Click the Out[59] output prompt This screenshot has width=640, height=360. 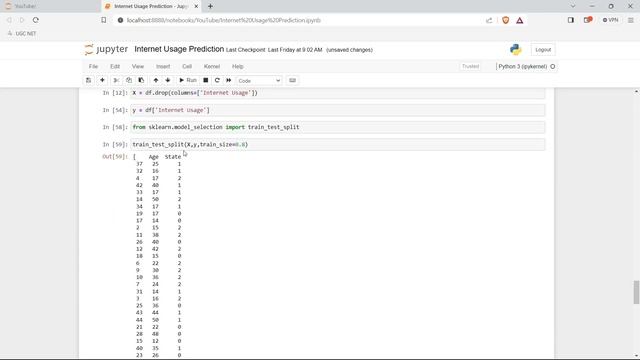[x=115, y=157]
